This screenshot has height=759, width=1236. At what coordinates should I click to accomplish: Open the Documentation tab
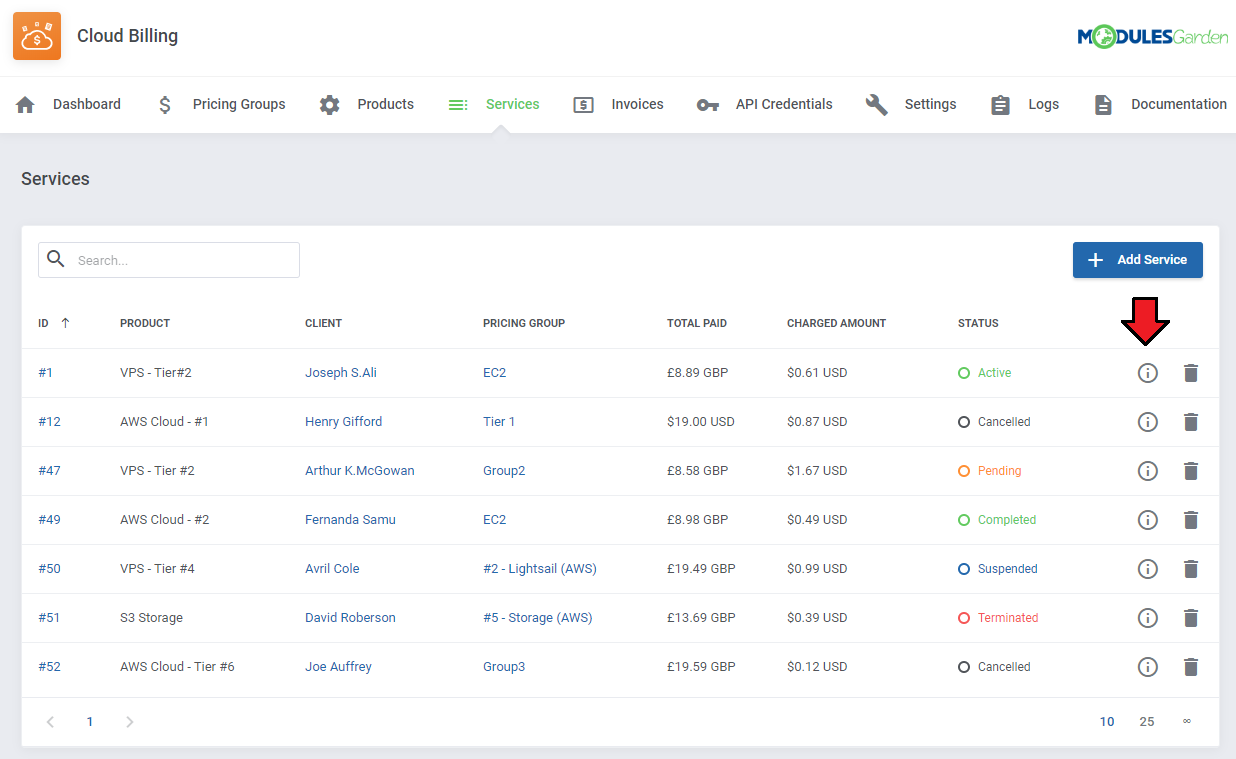1160,104
